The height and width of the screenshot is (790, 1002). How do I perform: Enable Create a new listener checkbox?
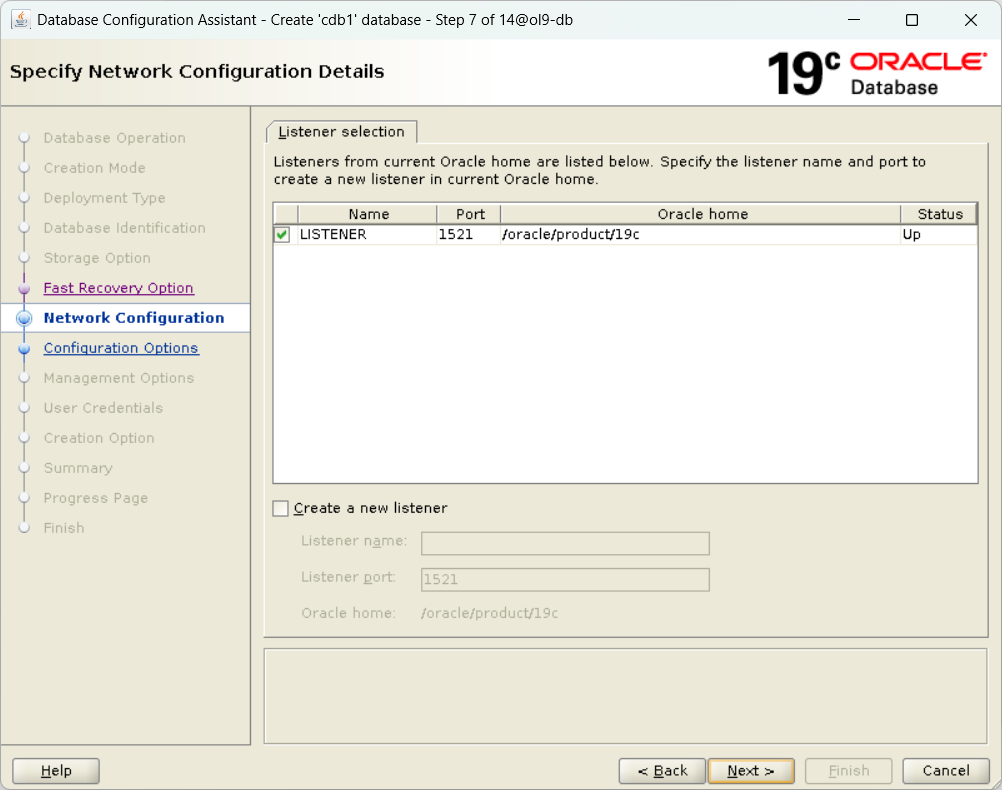tap(281, 508)
